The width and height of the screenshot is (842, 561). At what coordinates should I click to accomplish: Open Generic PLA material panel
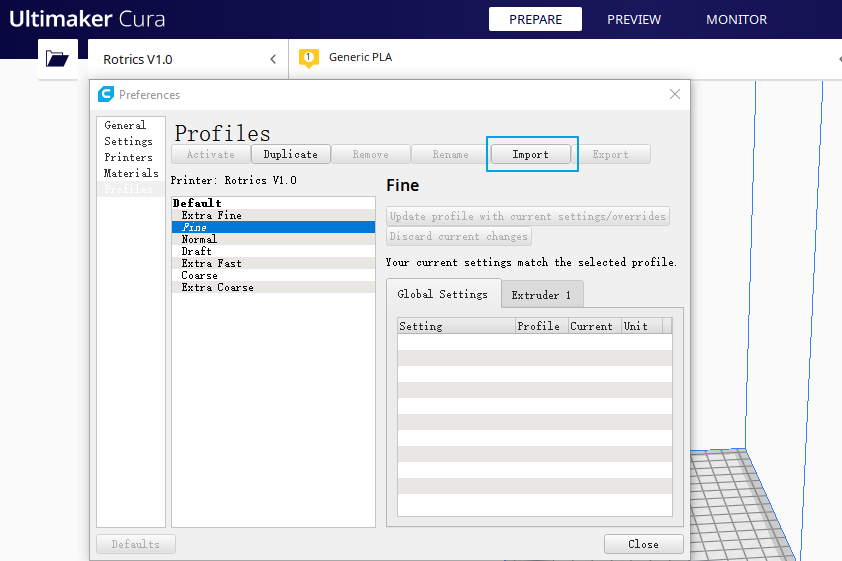pos(360,57)
